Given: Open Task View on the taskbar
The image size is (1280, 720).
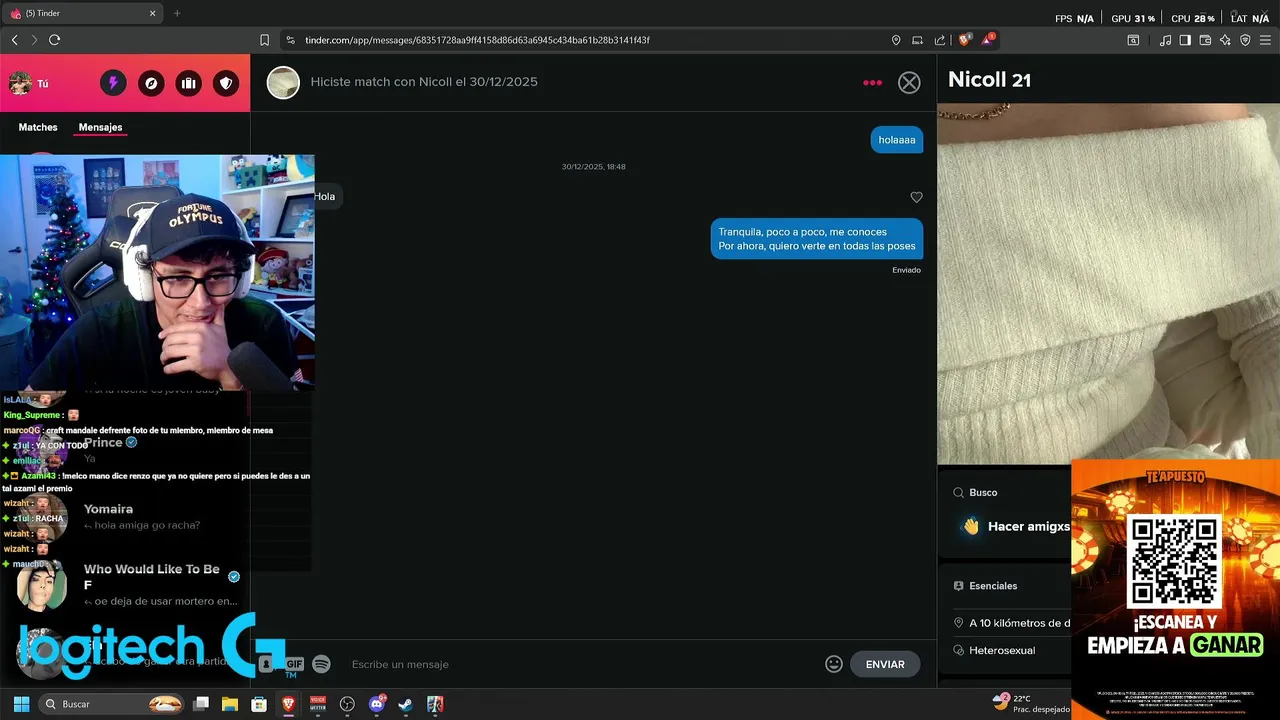Looking at the screenshot, I should [x=201, y=704].
